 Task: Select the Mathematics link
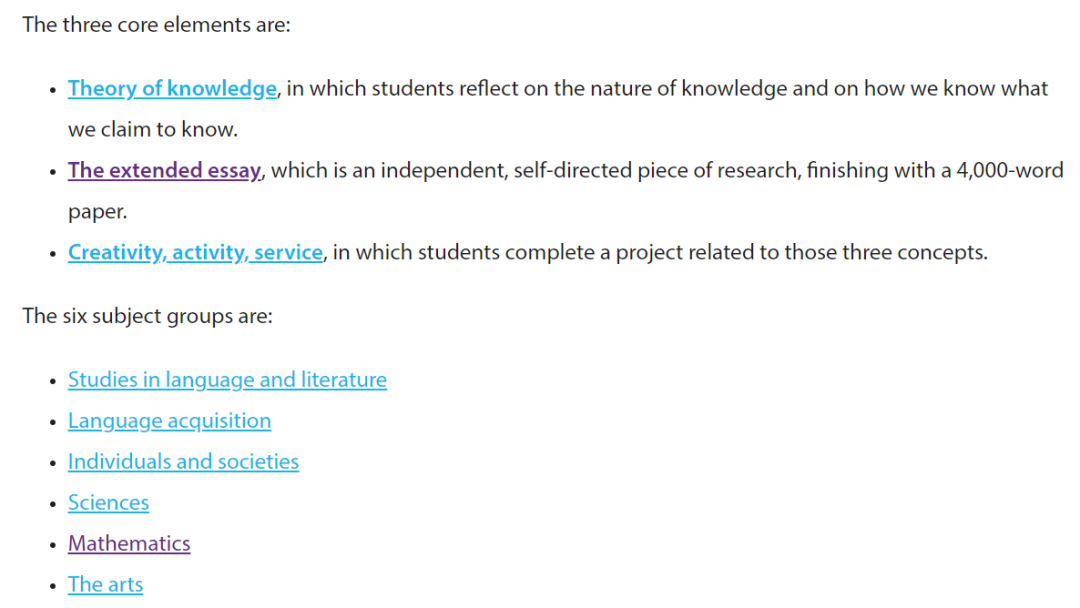tap(129, 543)
